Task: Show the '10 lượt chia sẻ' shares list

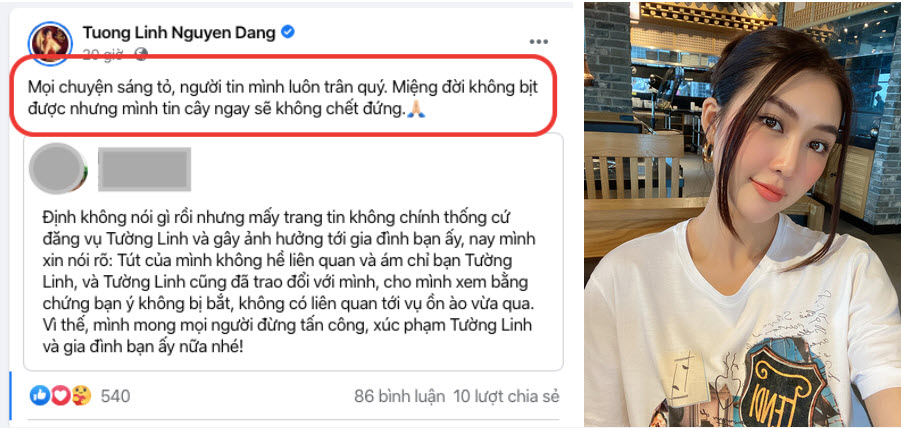Action: click(x=506, y=396)
